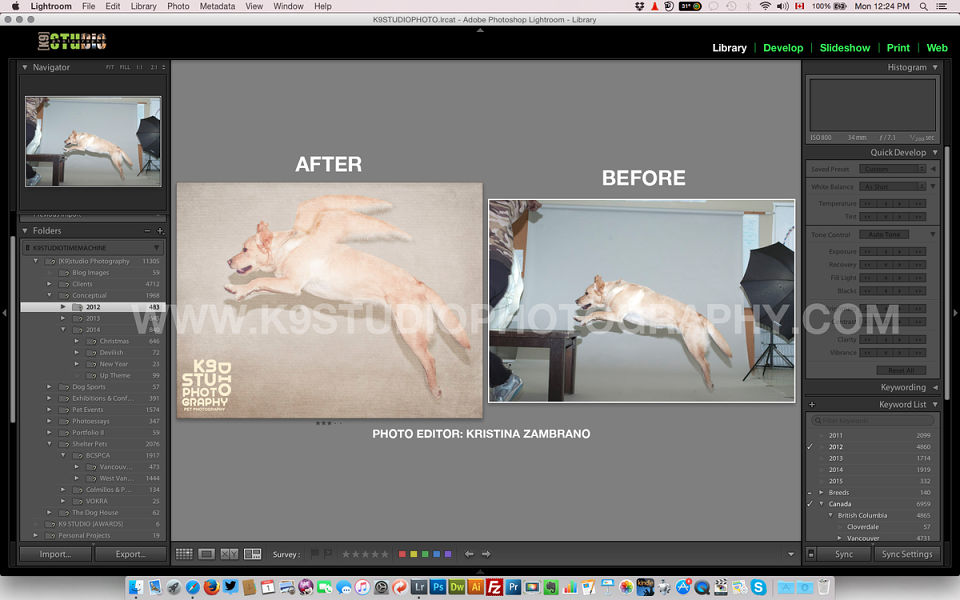Toggle sync switch beside Sync button

811,554
